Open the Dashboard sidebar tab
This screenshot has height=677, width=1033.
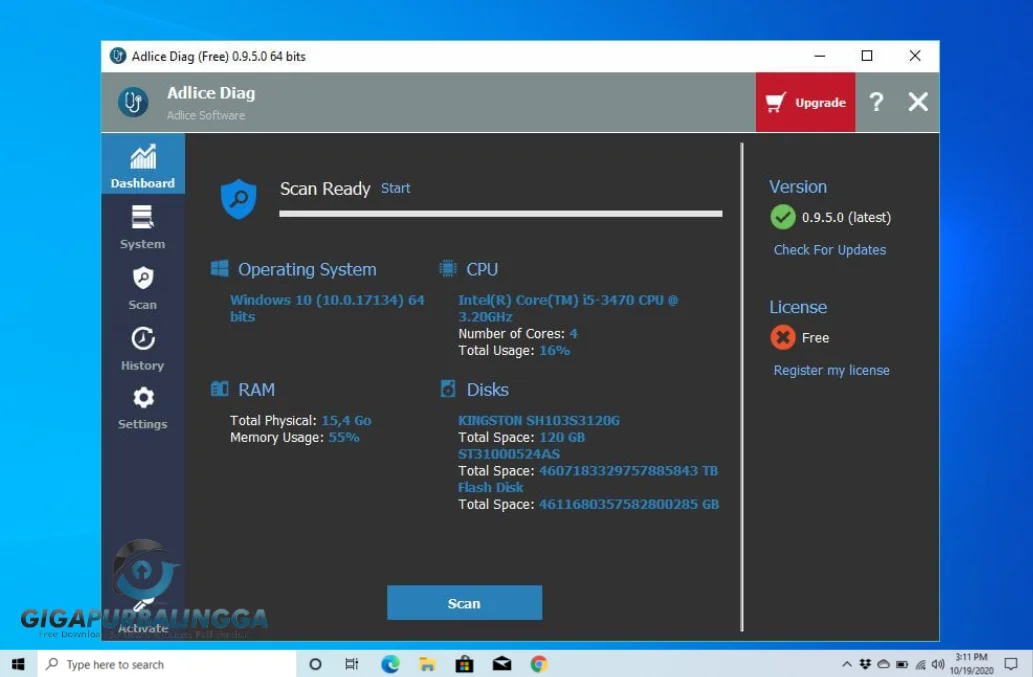point(143,164)
